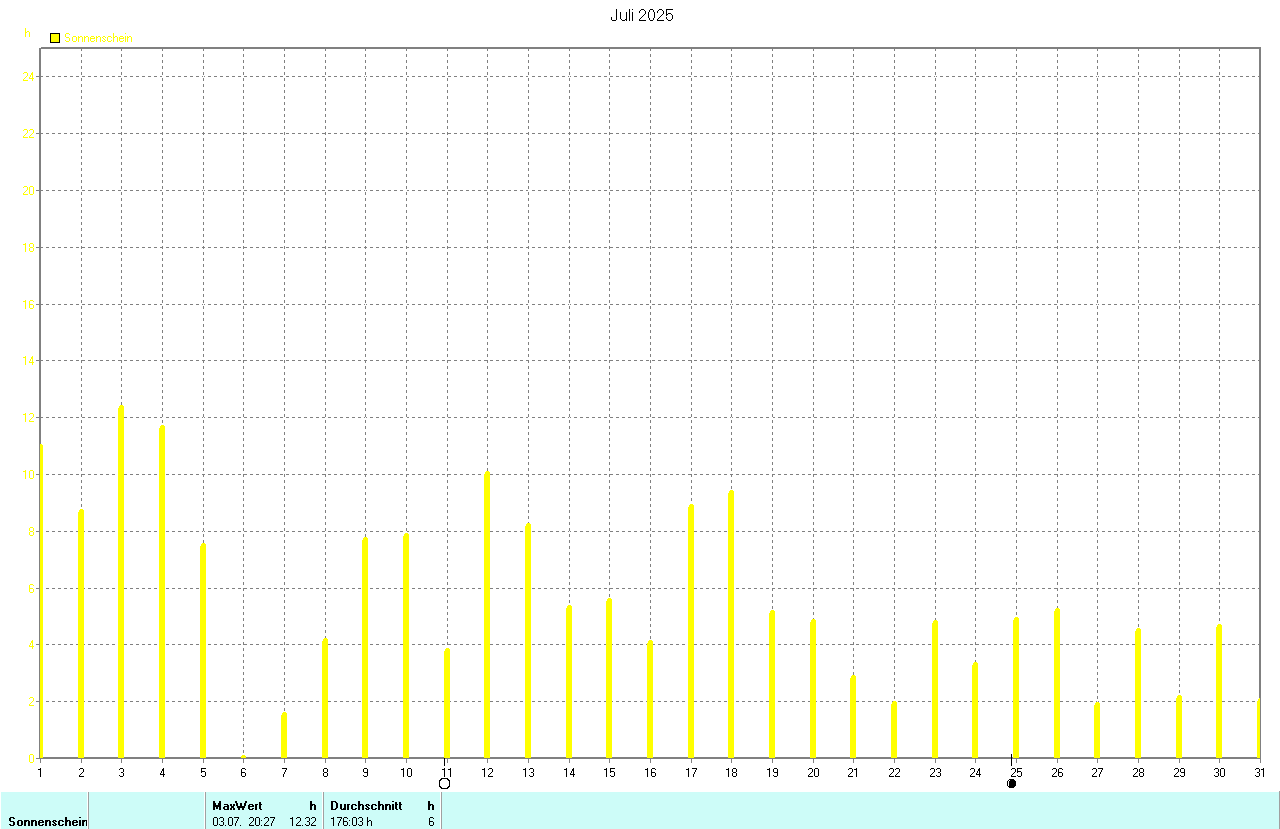Viewport: 1280px width, 829px height.
Task: Click the new moon symbol below day 25
Action: [1011, 783]
